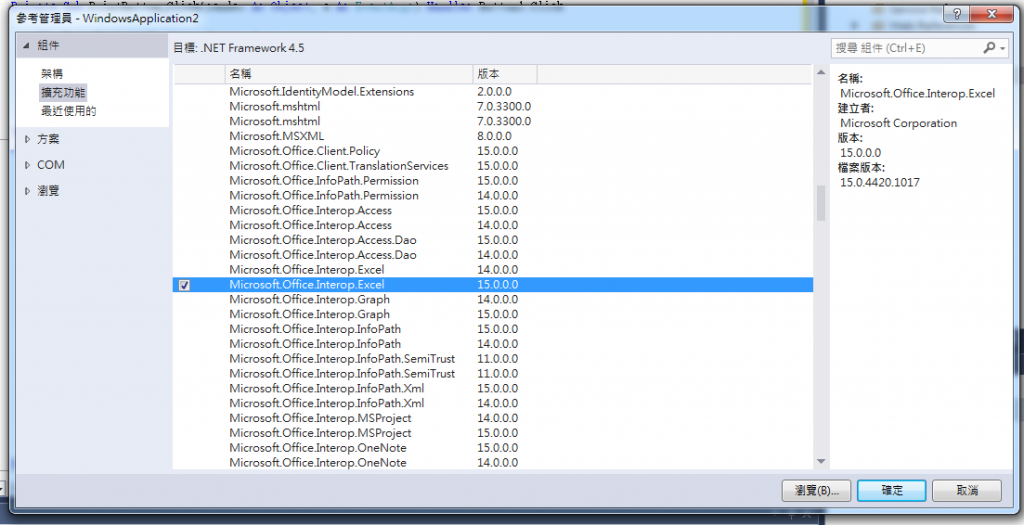The height and width of the screenshot is (525, 1024).
Task: Expand the COM section
Action: (27, 165)
